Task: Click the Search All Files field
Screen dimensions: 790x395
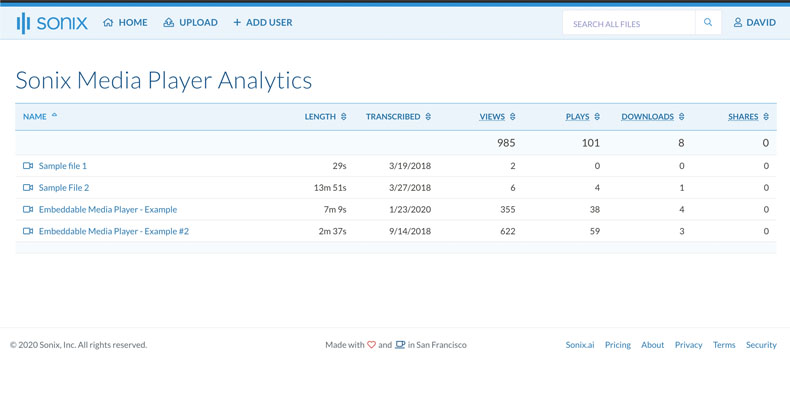Action: (x=629, y=23)
